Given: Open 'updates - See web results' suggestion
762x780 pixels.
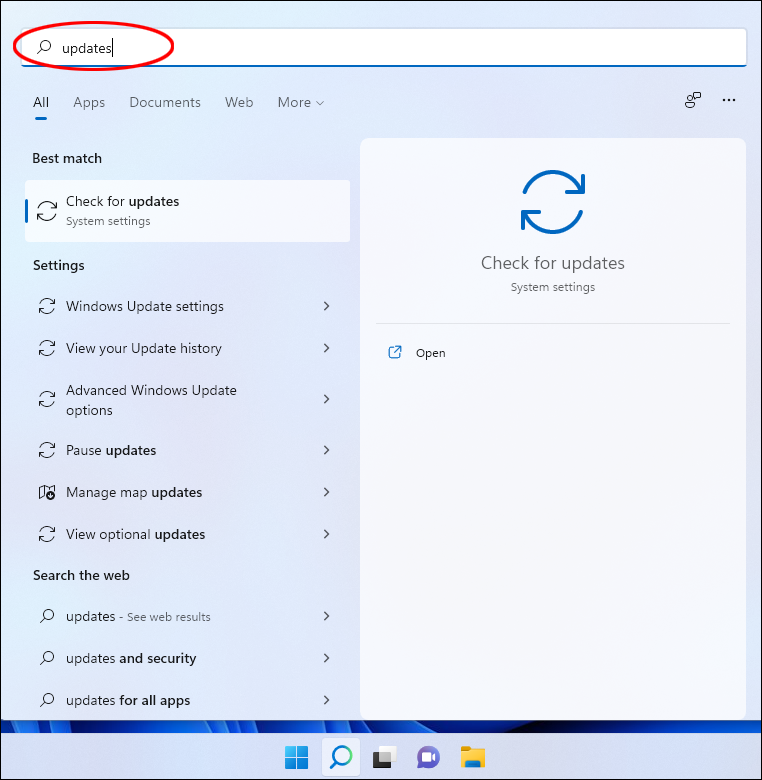Looking at the screenshot, I should click(188, 616).
